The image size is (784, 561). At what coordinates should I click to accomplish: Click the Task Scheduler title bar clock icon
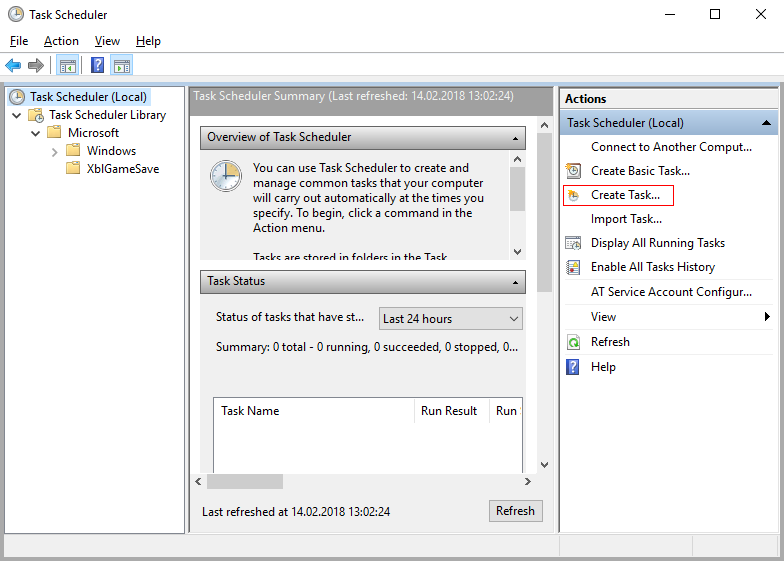[16, 14]
